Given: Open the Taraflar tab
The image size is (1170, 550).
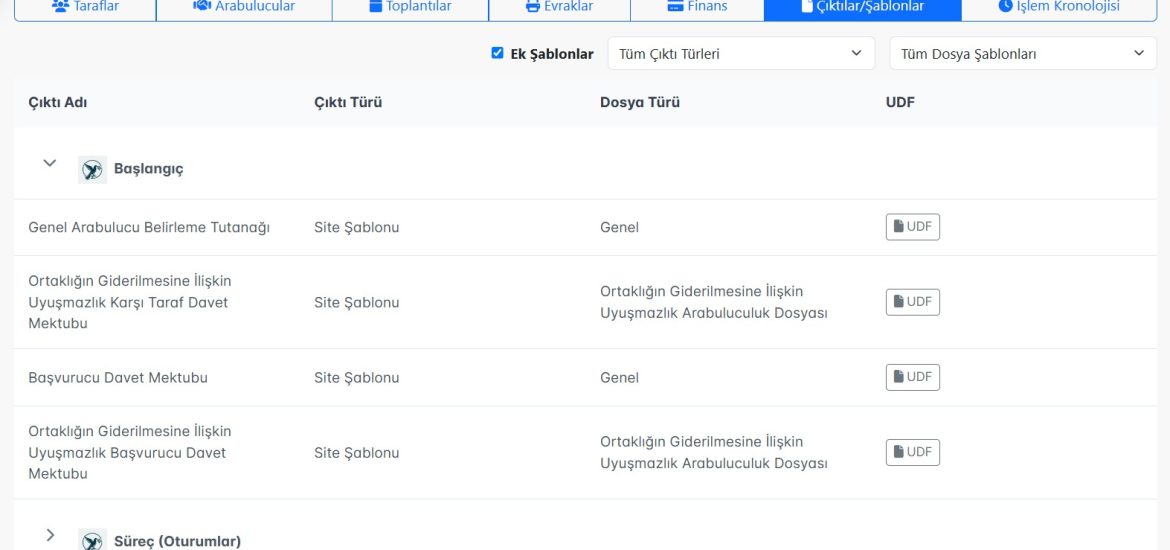Looking at the screenshot, I should point(85,7).
